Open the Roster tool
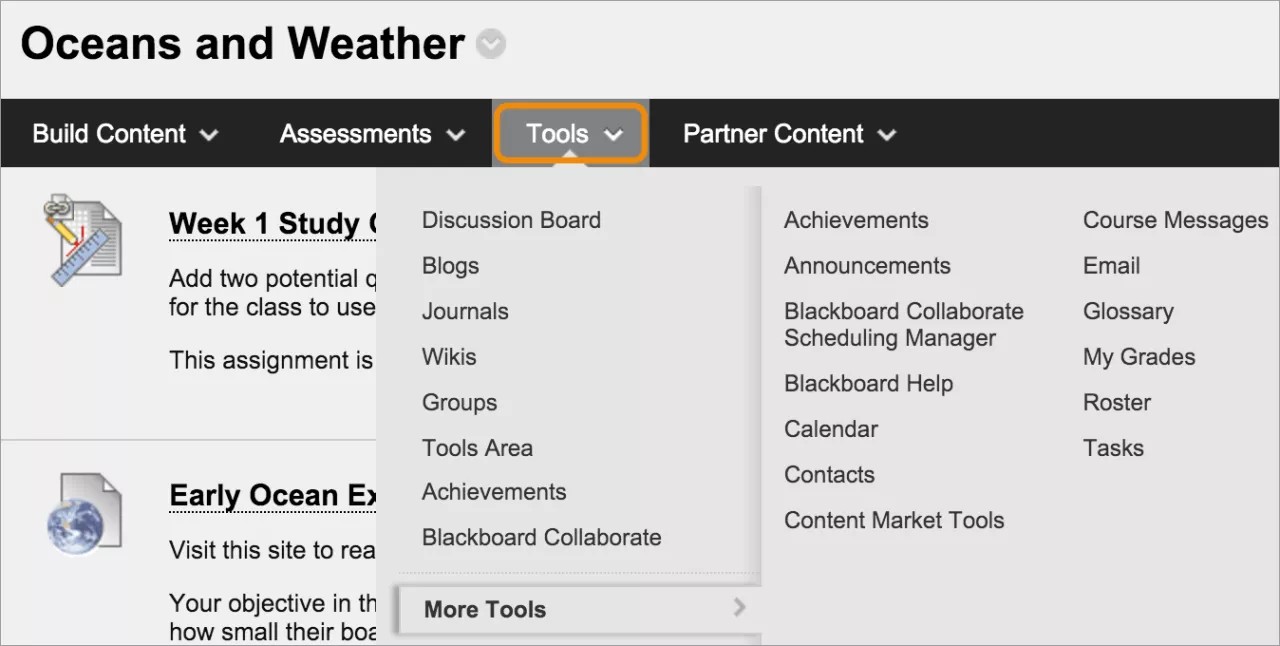 (1116, 402)
